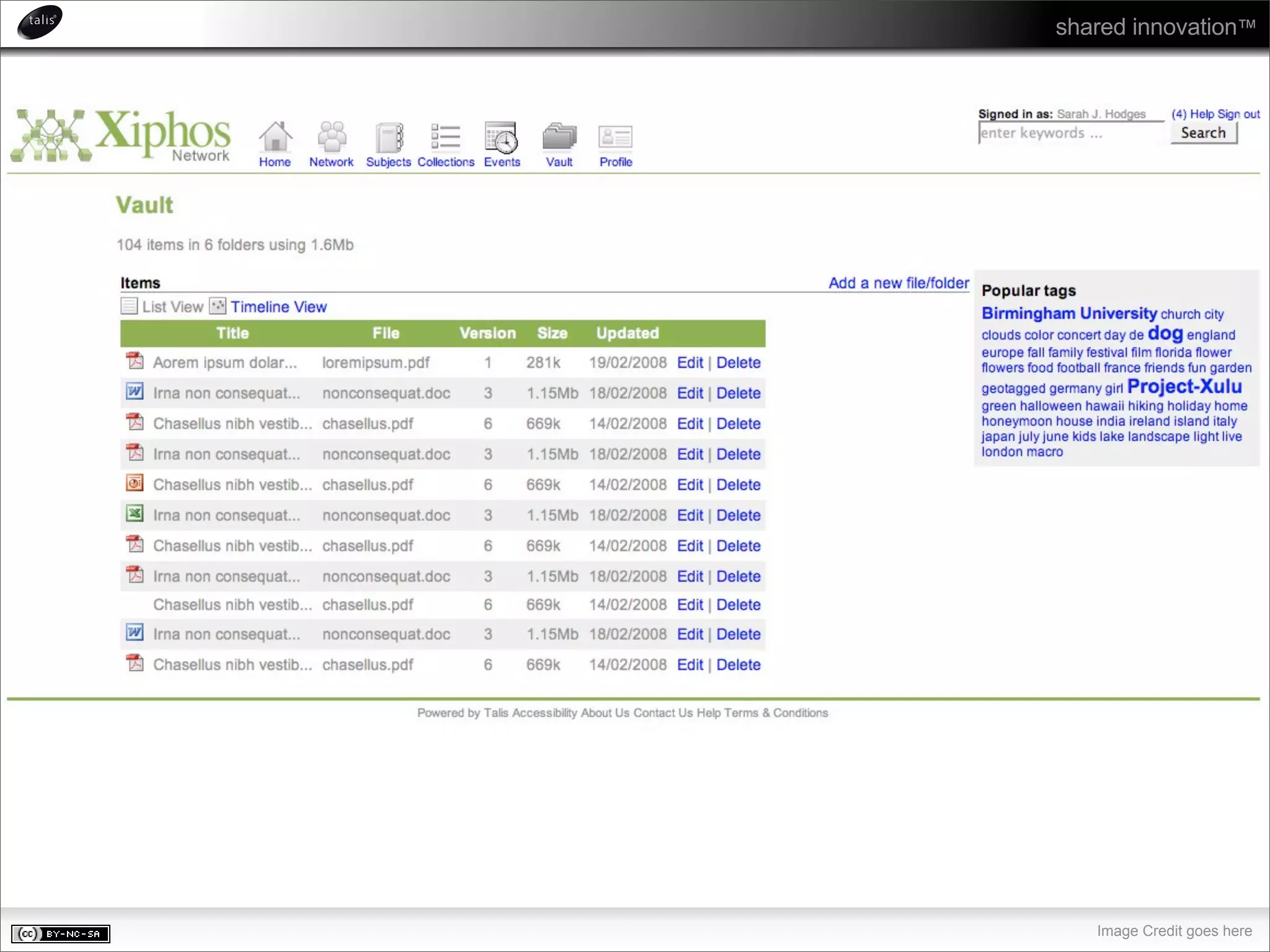
Task: Click Powered by Talis footer text
Action: click(463, 713)
